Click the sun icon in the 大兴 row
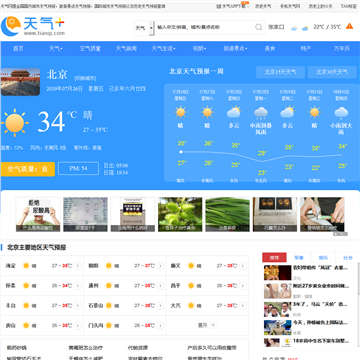 [191, 306]
